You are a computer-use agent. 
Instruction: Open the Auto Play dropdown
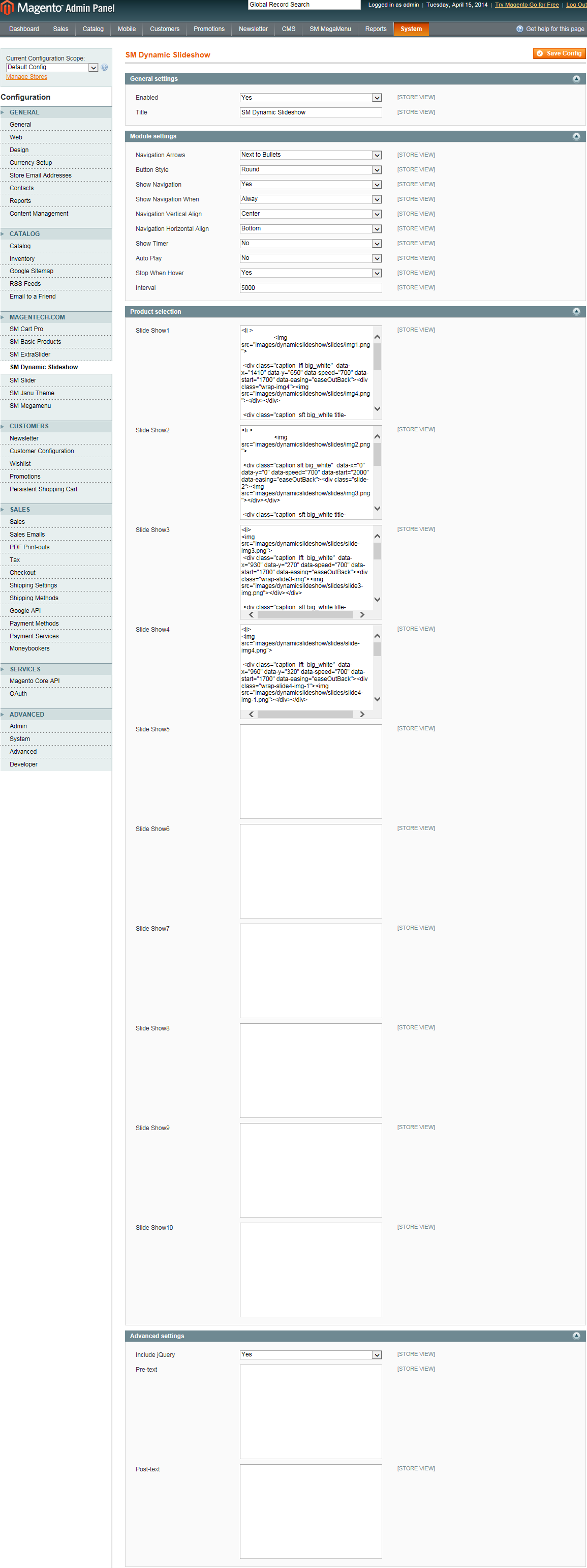pos(311,258)
